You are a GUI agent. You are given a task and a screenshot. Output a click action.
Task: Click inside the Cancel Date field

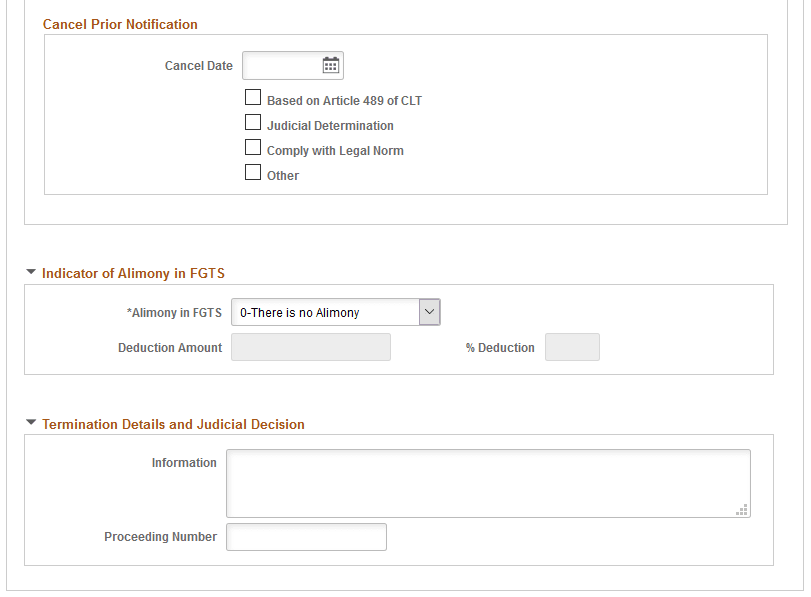point(282,66)
